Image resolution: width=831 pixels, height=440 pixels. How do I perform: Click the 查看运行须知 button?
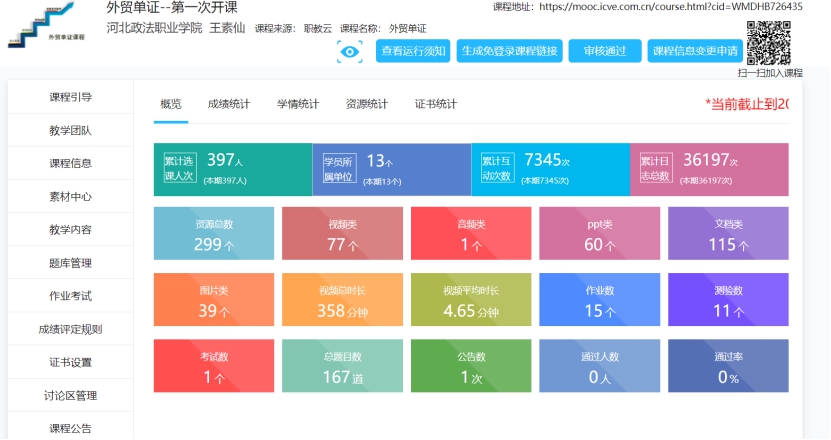(413, 51)
